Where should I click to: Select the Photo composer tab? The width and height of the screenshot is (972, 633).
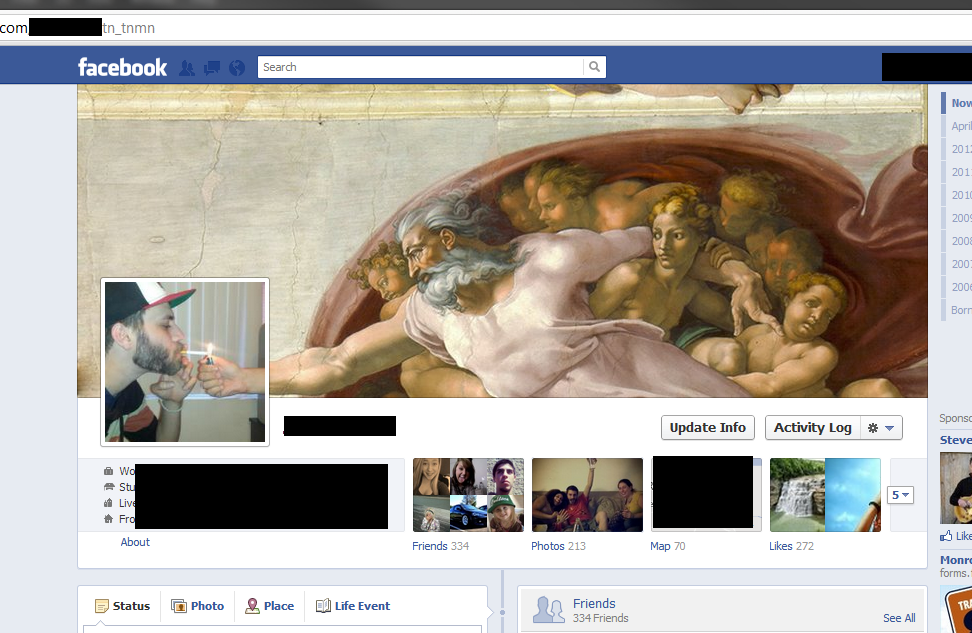[198, 606]
